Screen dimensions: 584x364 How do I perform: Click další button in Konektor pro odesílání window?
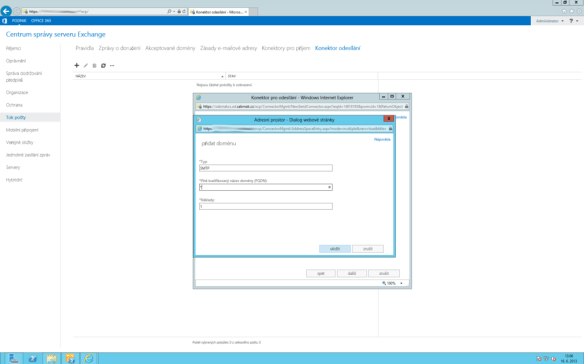pos(352,273)
